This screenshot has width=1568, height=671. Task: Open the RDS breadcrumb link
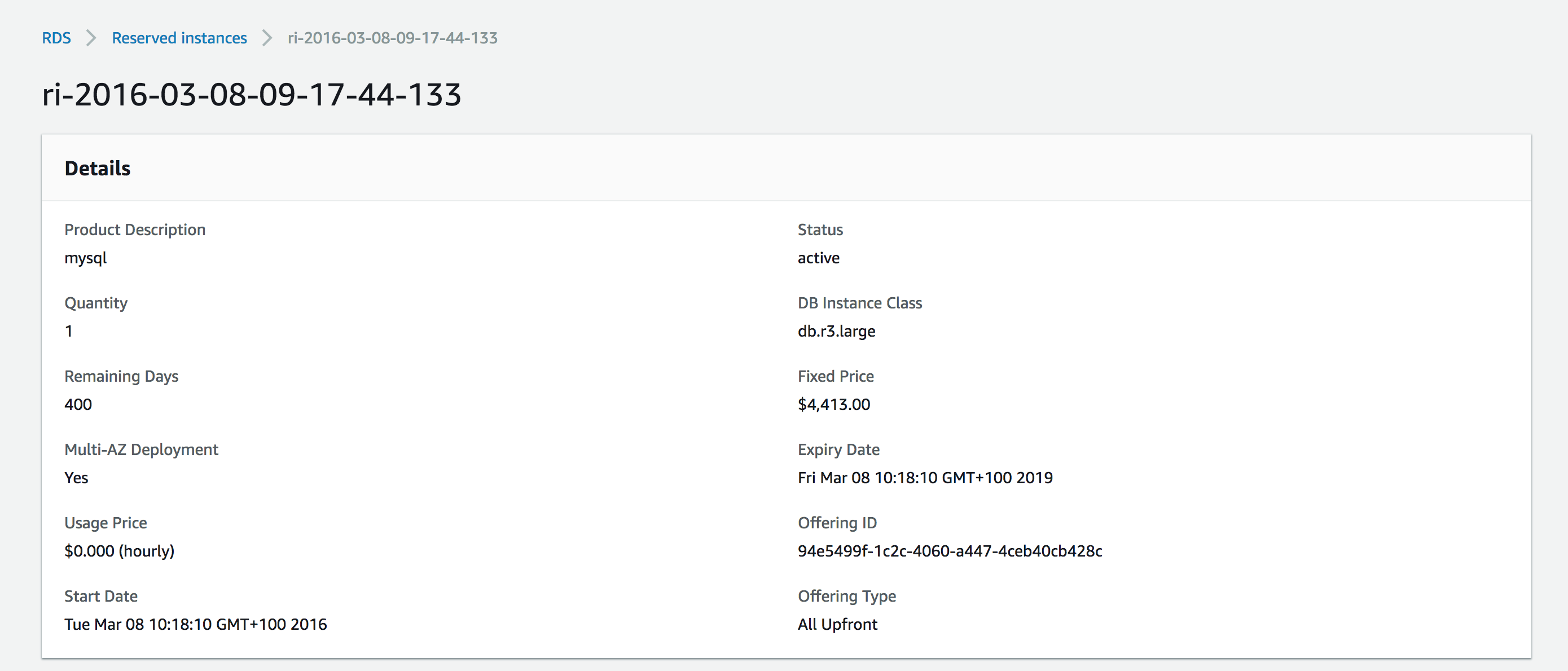coord(56,38)
